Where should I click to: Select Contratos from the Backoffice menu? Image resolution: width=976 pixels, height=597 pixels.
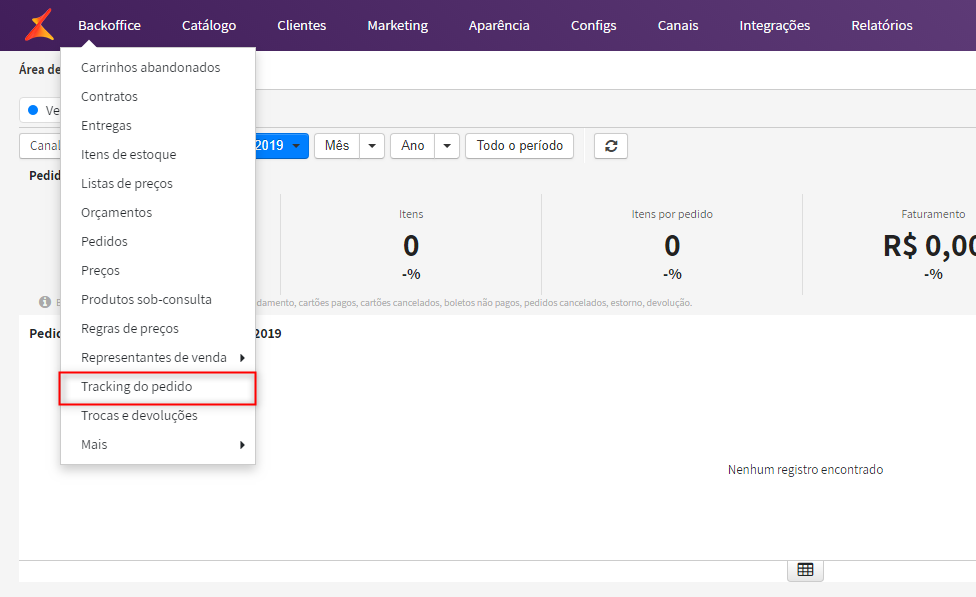pyautogui.click(x=157, y=96)
